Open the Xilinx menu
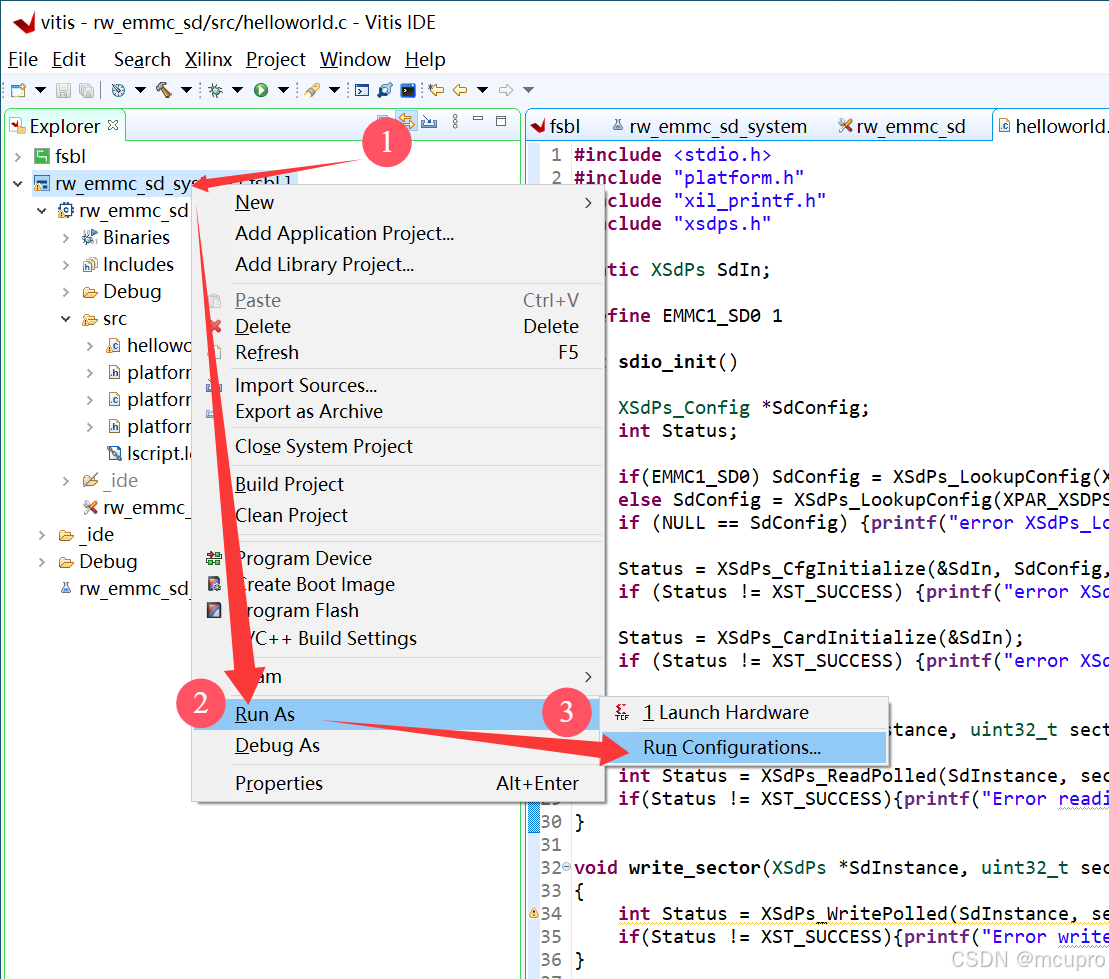1109x979 pixels. [208, 59]
